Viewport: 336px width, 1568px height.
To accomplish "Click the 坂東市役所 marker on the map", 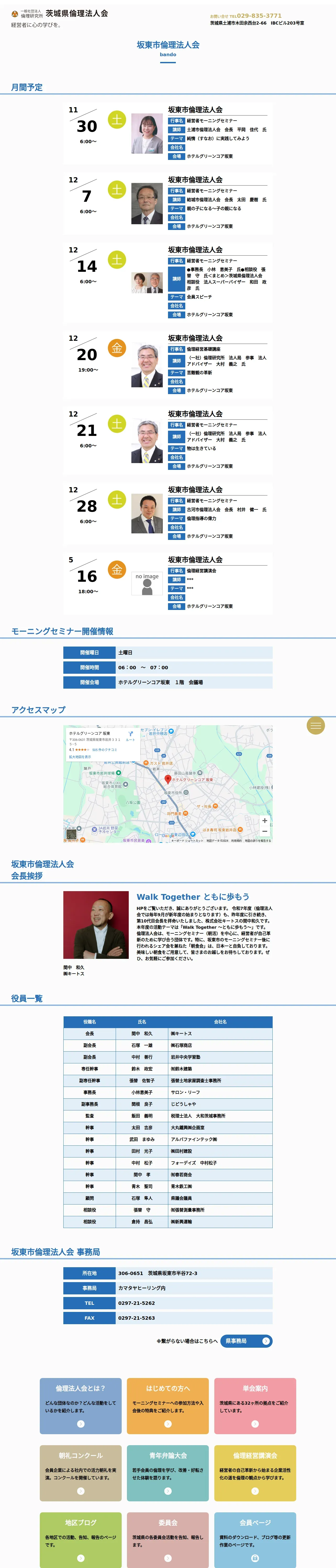I will click(186, 793).
